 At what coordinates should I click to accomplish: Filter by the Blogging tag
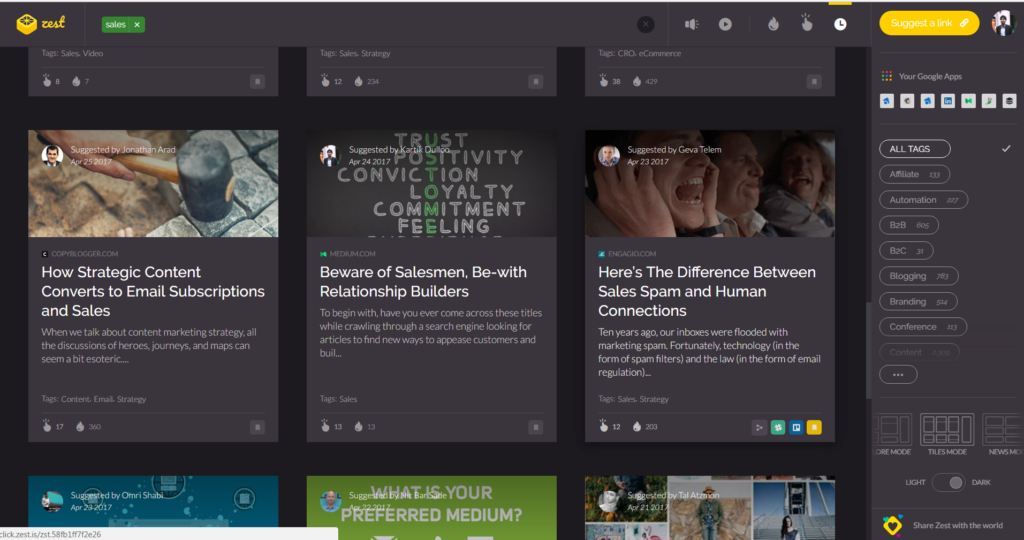tap(918, 276)
